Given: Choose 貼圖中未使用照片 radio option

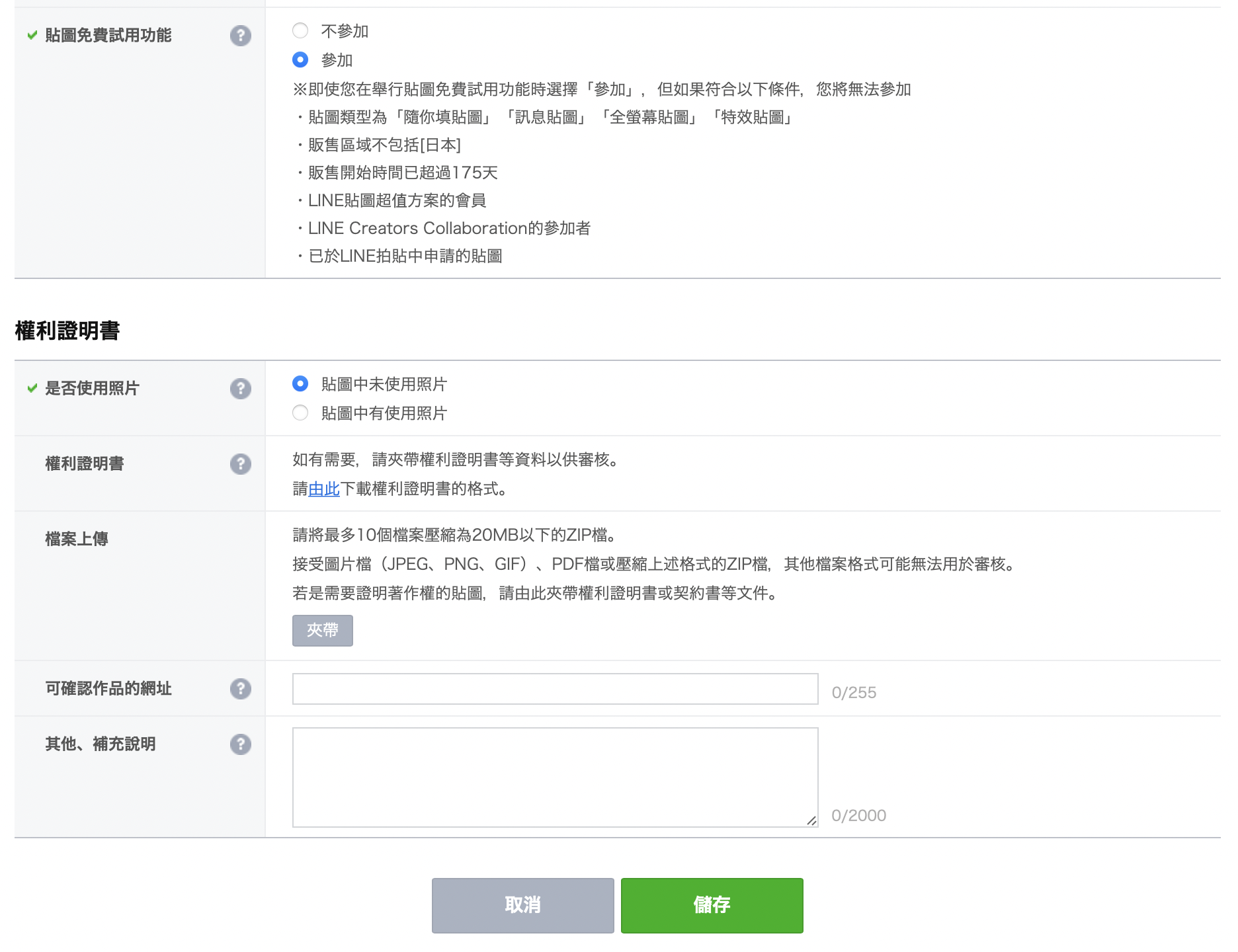Looking at the screenshot, I should click(x=300, y=383).
